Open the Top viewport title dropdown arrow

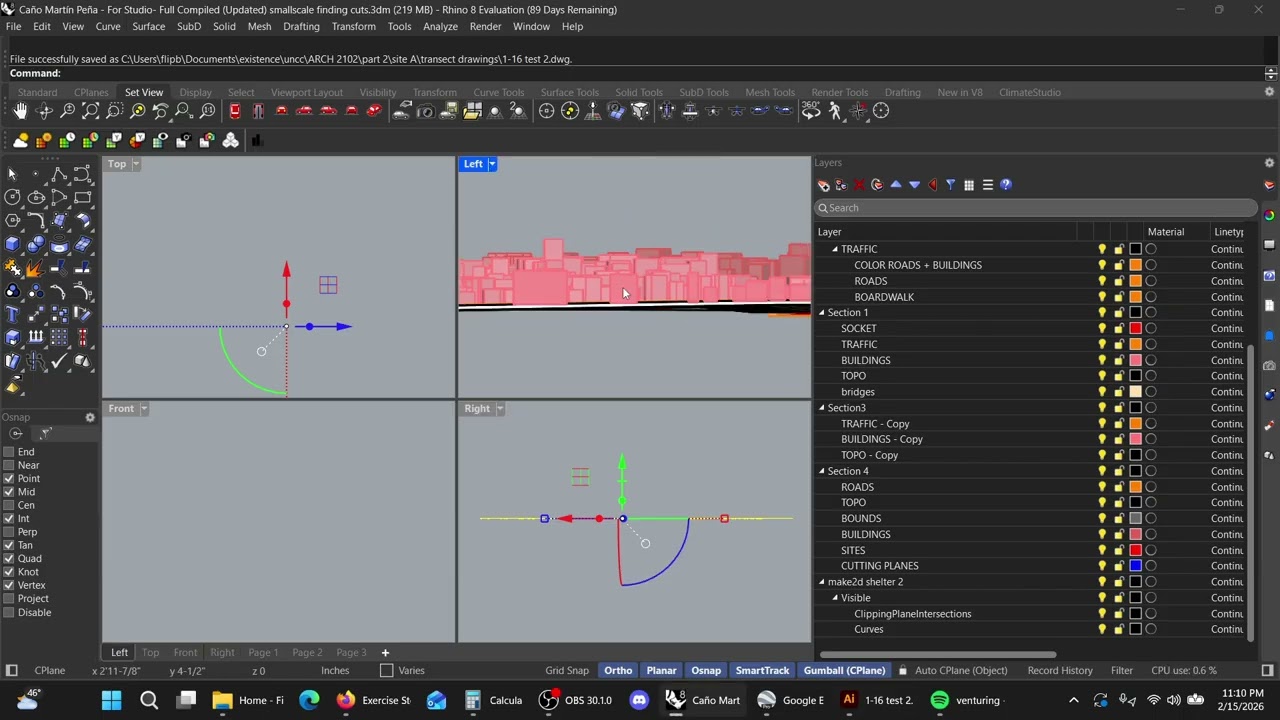click(x=136, y=164)
